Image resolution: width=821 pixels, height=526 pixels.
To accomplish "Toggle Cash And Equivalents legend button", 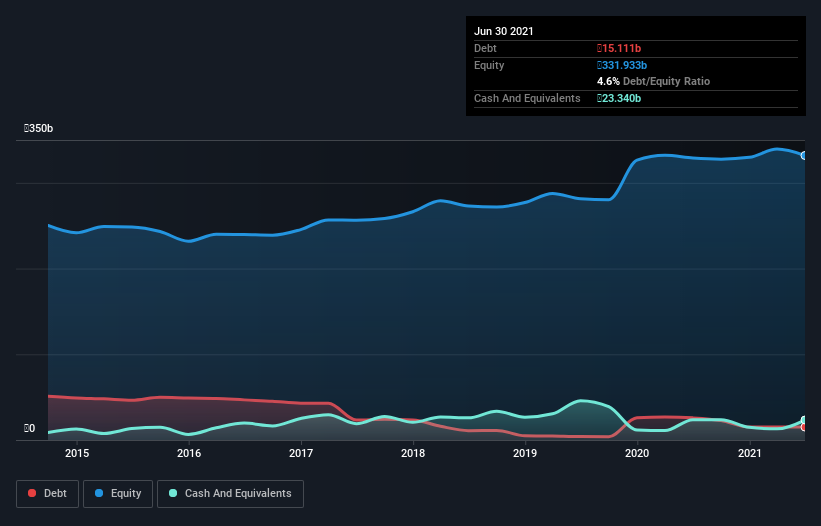I will (230, 494).
